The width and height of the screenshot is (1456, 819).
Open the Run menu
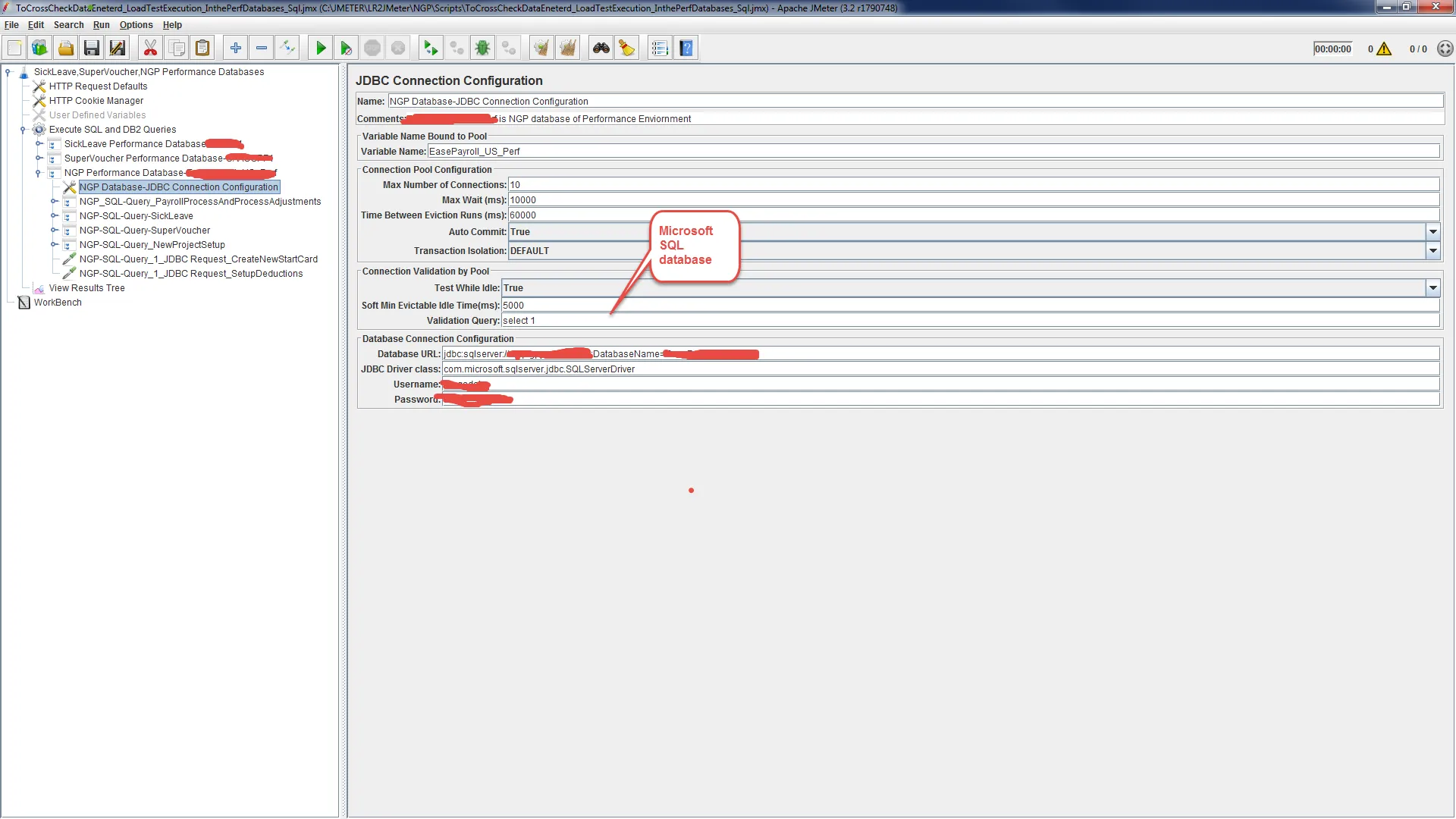pos(101,25)
